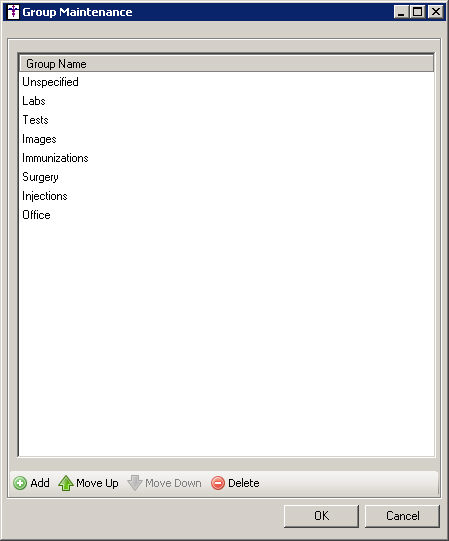
Task: Click the application icon in title bar
Action: [13, 12]
